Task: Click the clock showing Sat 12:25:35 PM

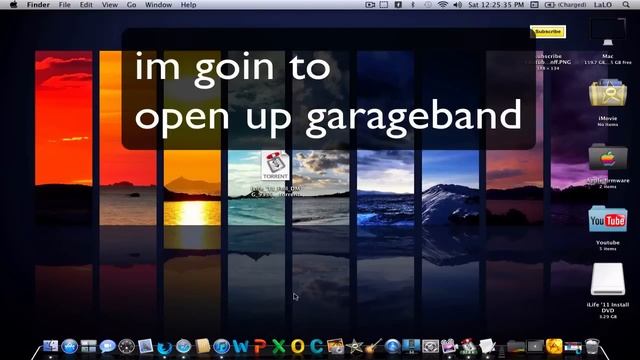Action: point(496,4)
